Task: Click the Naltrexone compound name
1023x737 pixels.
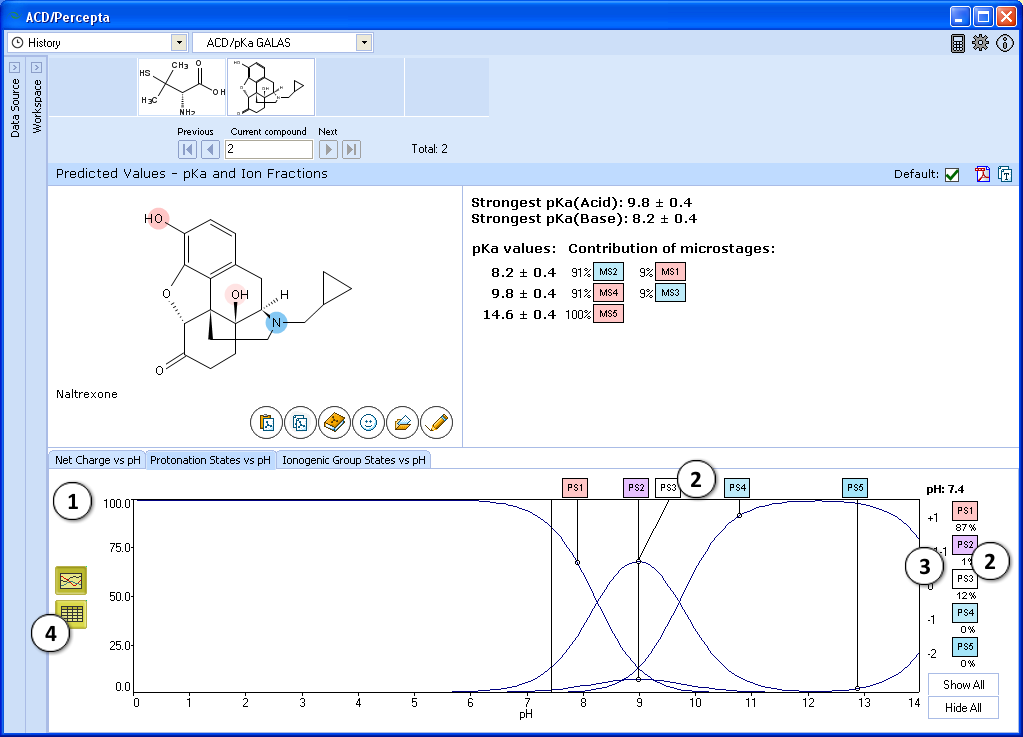Action: [87, 394]
